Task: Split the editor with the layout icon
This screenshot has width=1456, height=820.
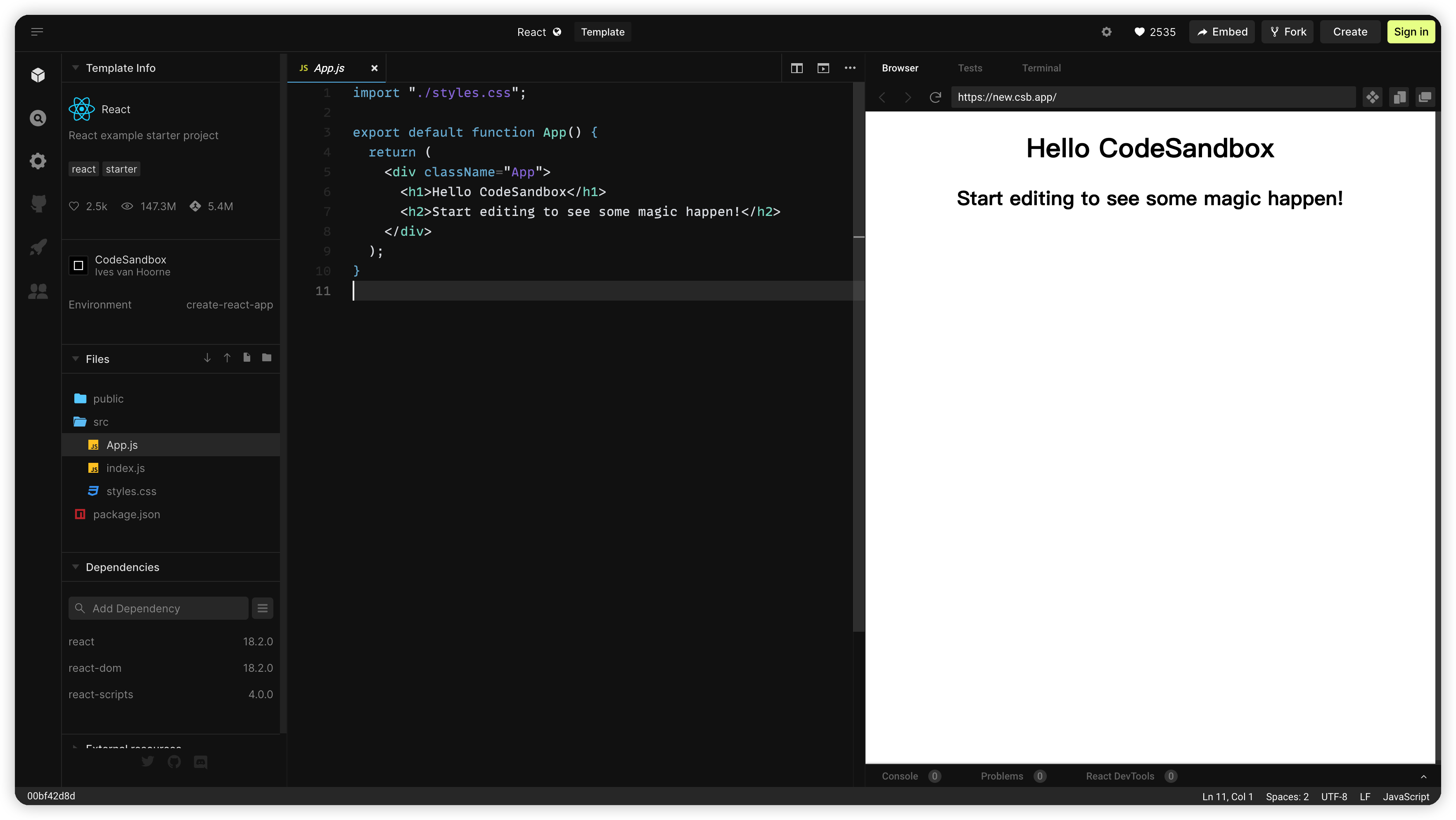Action: (x=797, y=69)
